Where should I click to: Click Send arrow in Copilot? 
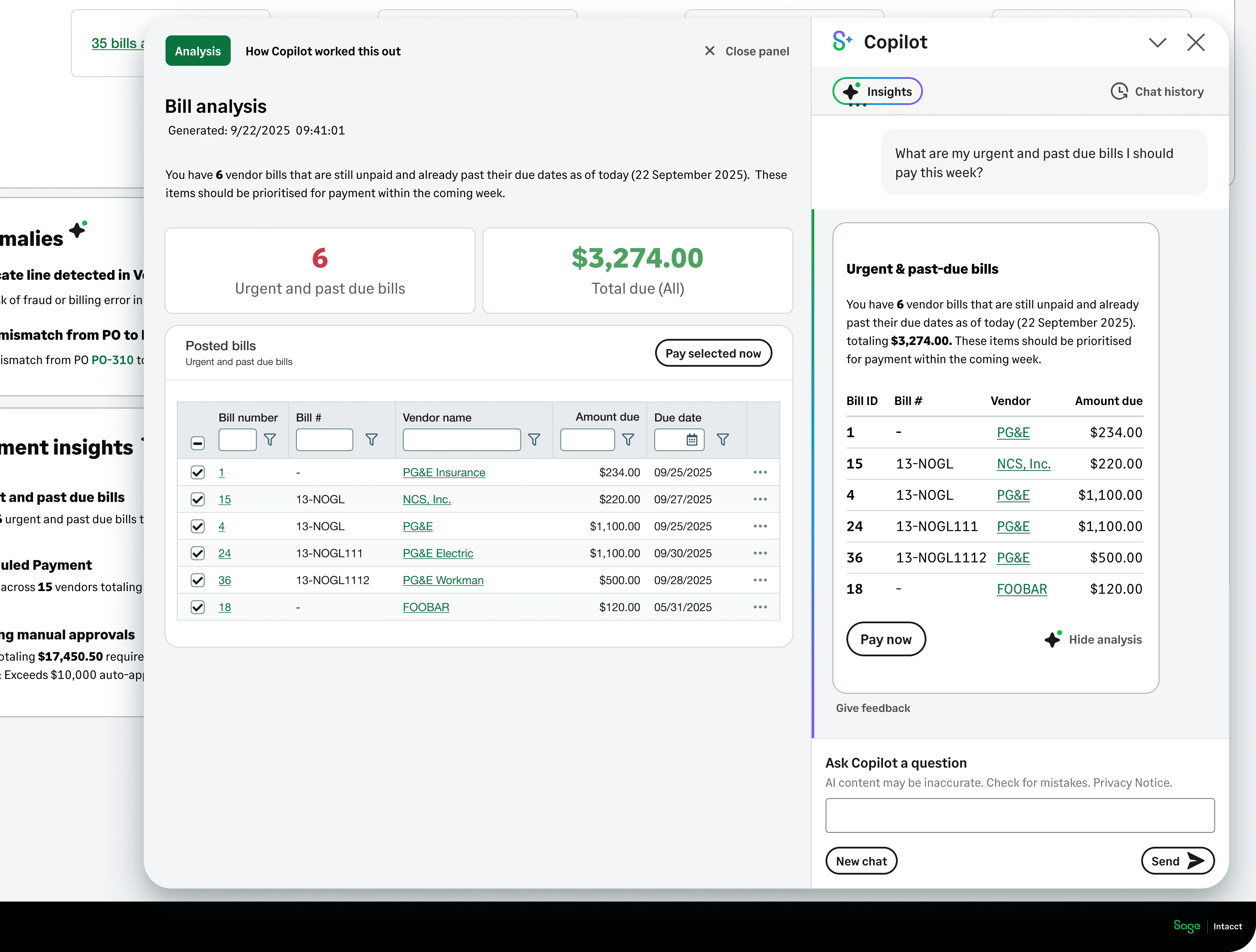tap(1195, 861)
